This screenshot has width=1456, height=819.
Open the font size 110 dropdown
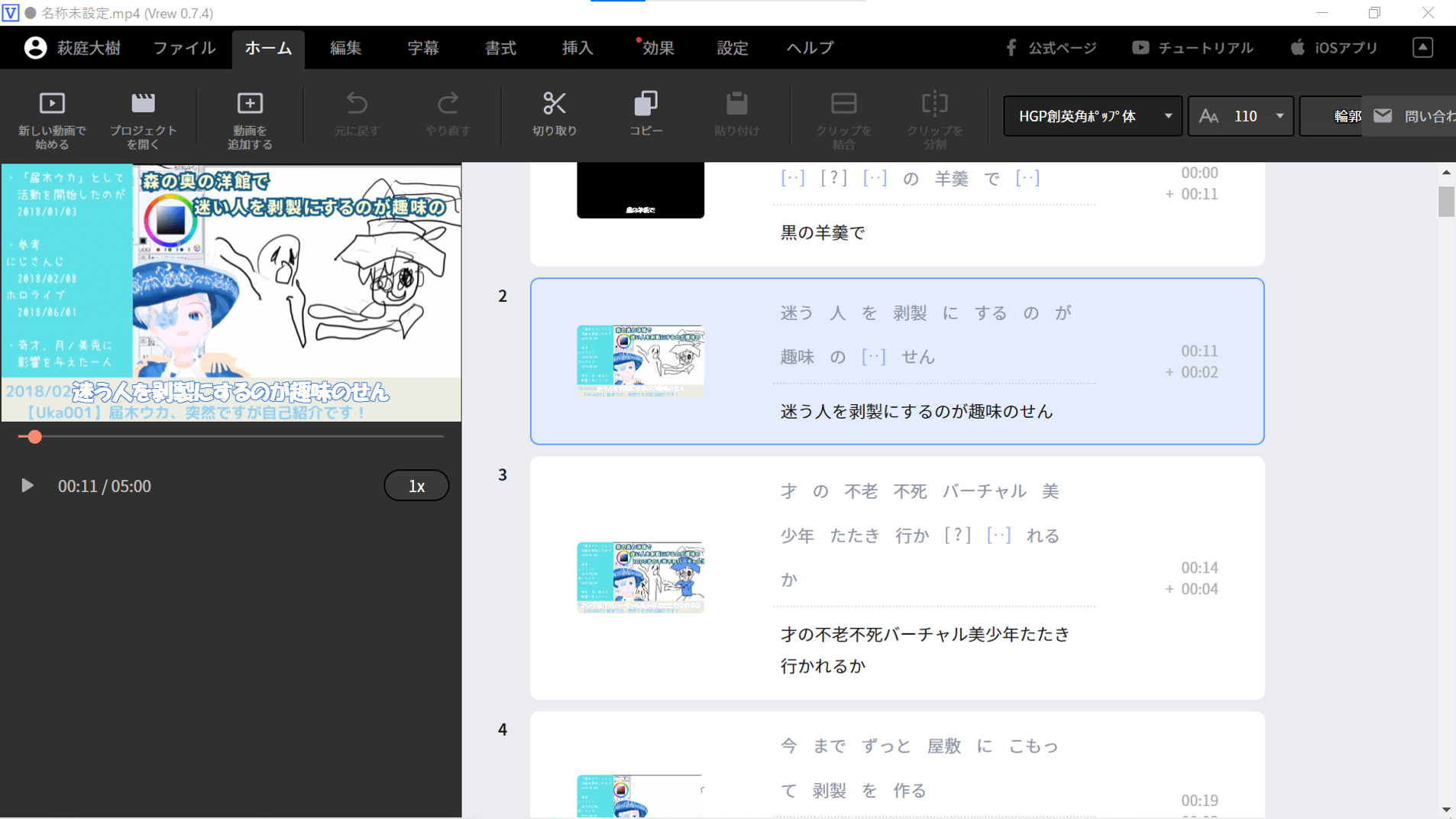point(1241,116)
